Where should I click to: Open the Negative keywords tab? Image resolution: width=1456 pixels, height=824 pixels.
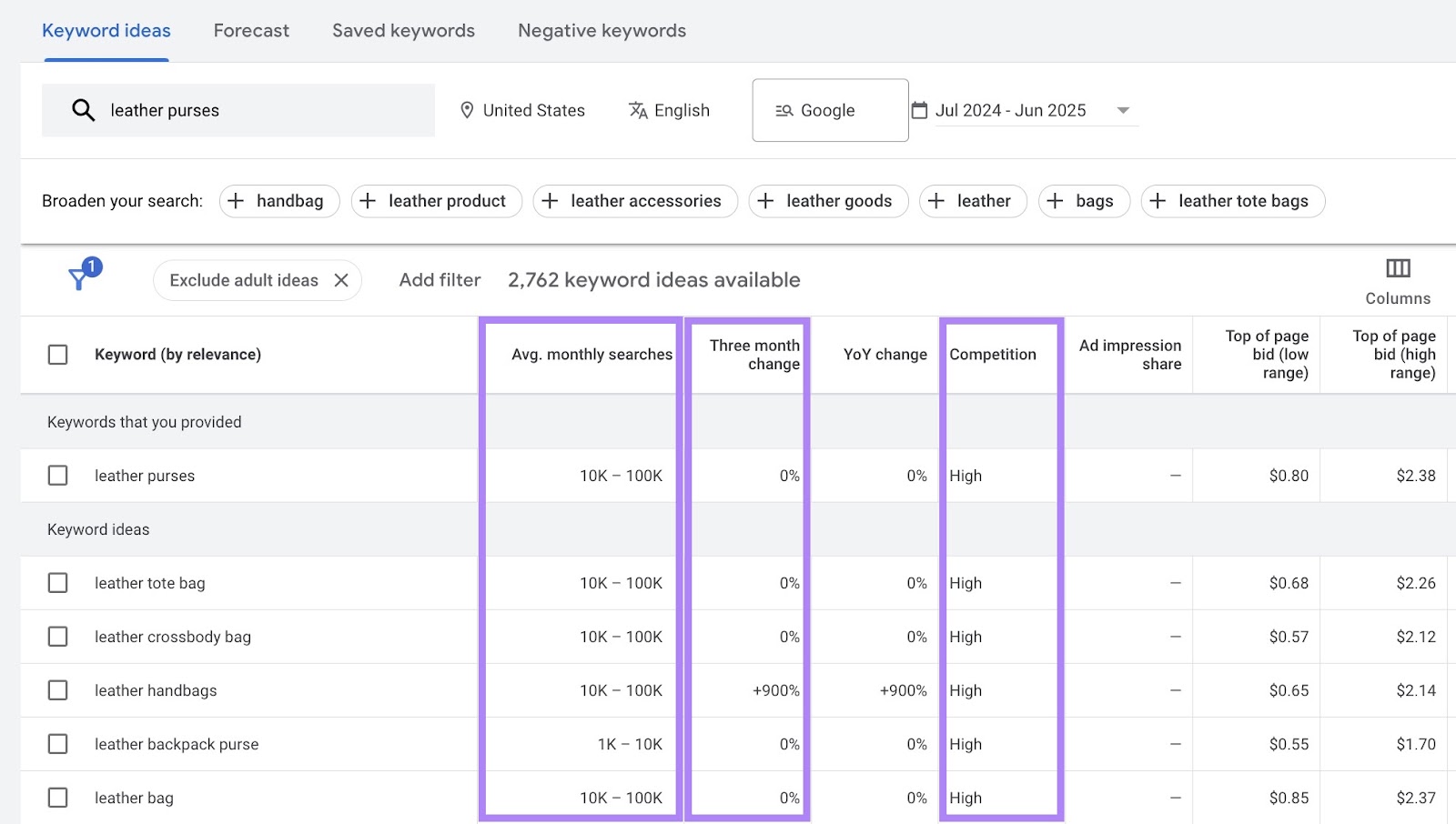click(602, 30)
